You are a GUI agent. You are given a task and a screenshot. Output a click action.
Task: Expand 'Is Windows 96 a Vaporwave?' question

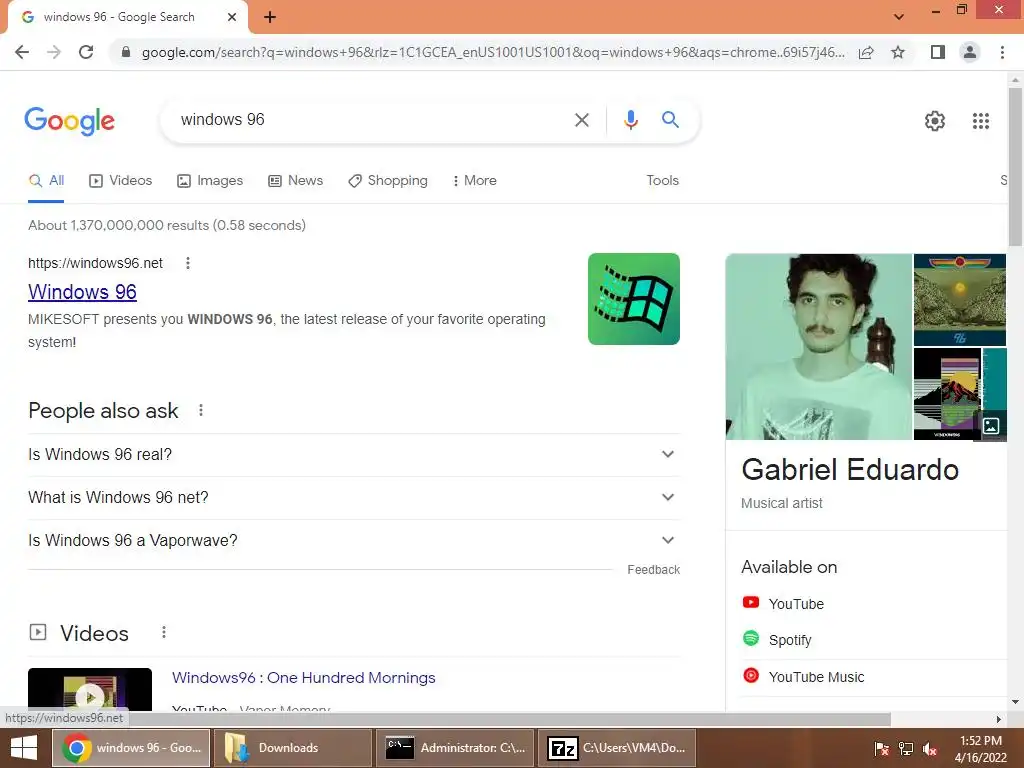pos(354,541)
